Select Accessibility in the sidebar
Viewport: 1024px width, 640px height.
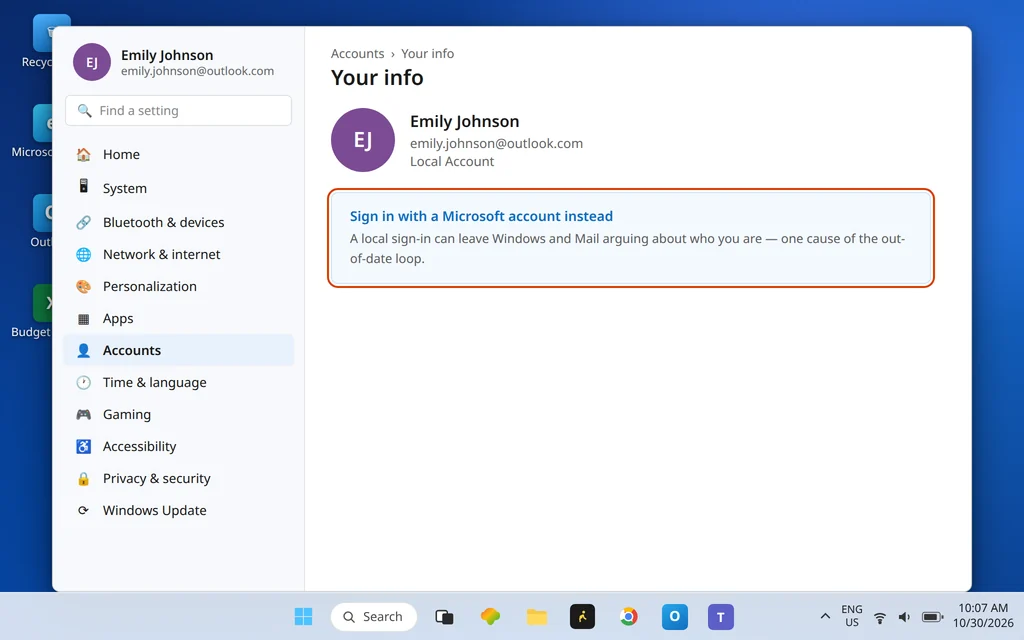coord(178,447)
